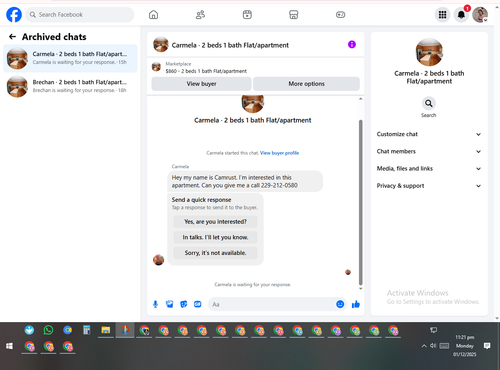500x370 pixels.
Task: Send a thumbs-up like
Action: click(x=356, y=304)
